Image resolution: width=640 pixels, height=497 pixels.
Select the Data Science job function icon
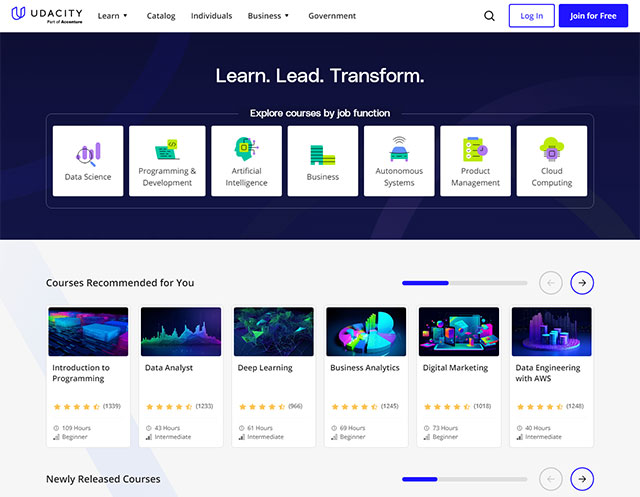88,153
